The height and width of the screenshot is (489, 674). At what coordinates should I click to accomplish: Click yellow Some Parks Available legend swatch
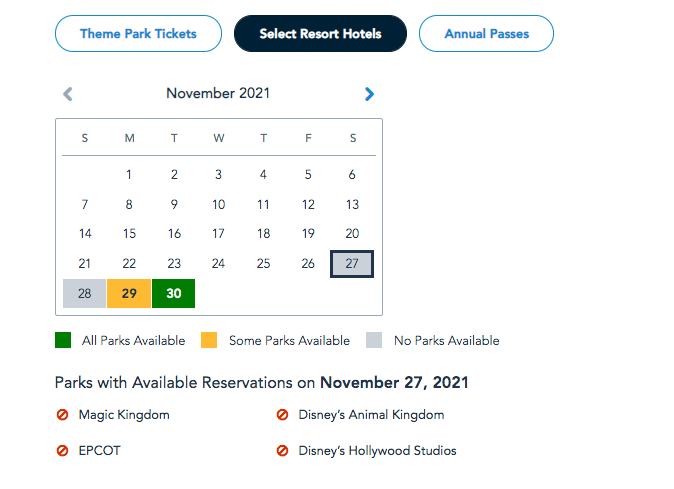[209, 340]
